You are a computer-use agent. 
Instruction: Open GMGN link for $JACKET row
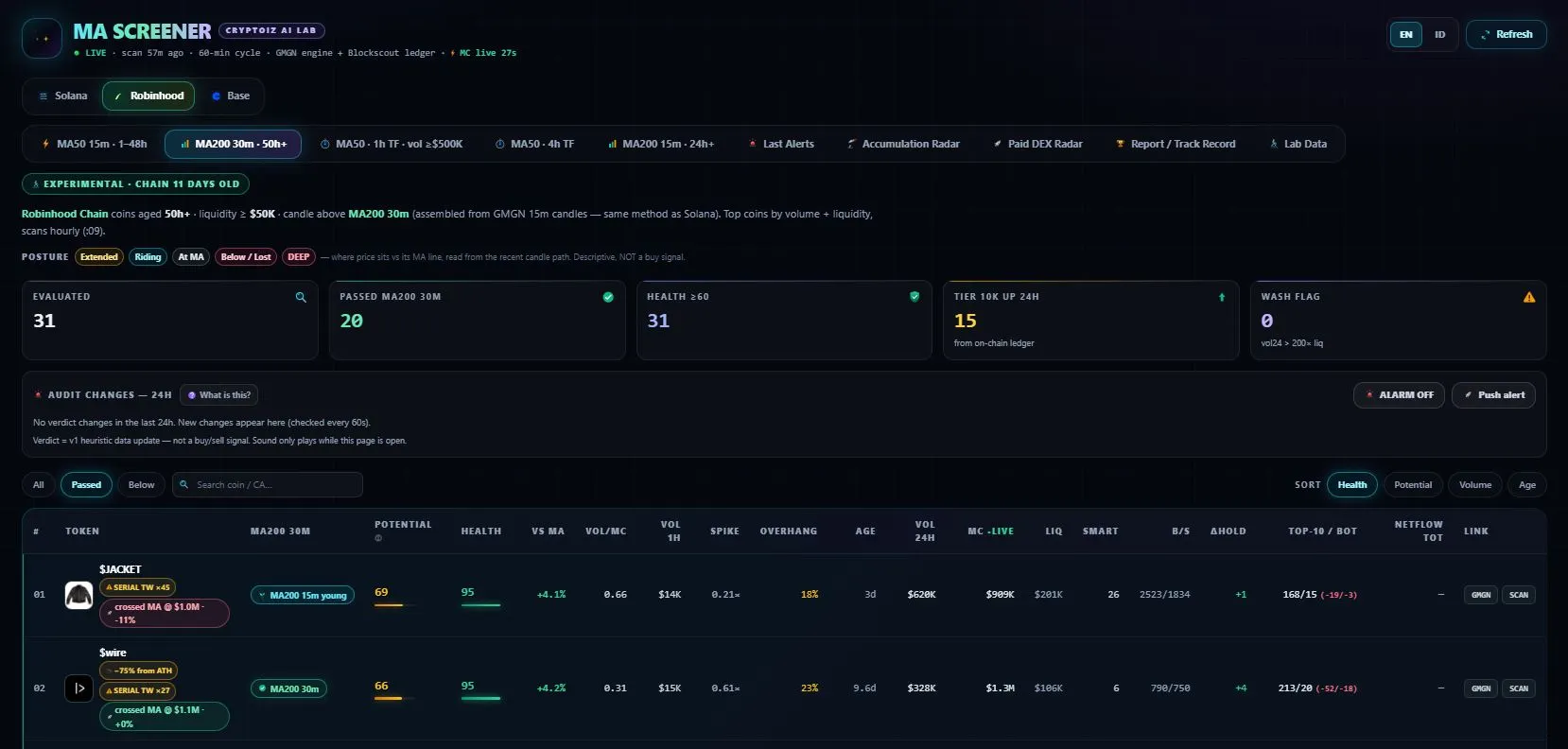coord(1481,595)
